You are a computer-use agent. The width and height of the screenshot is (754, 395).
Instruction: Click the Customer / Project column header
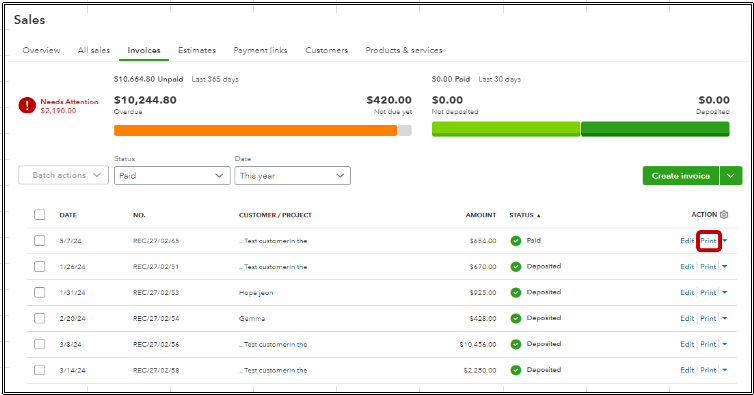(275, 215)
